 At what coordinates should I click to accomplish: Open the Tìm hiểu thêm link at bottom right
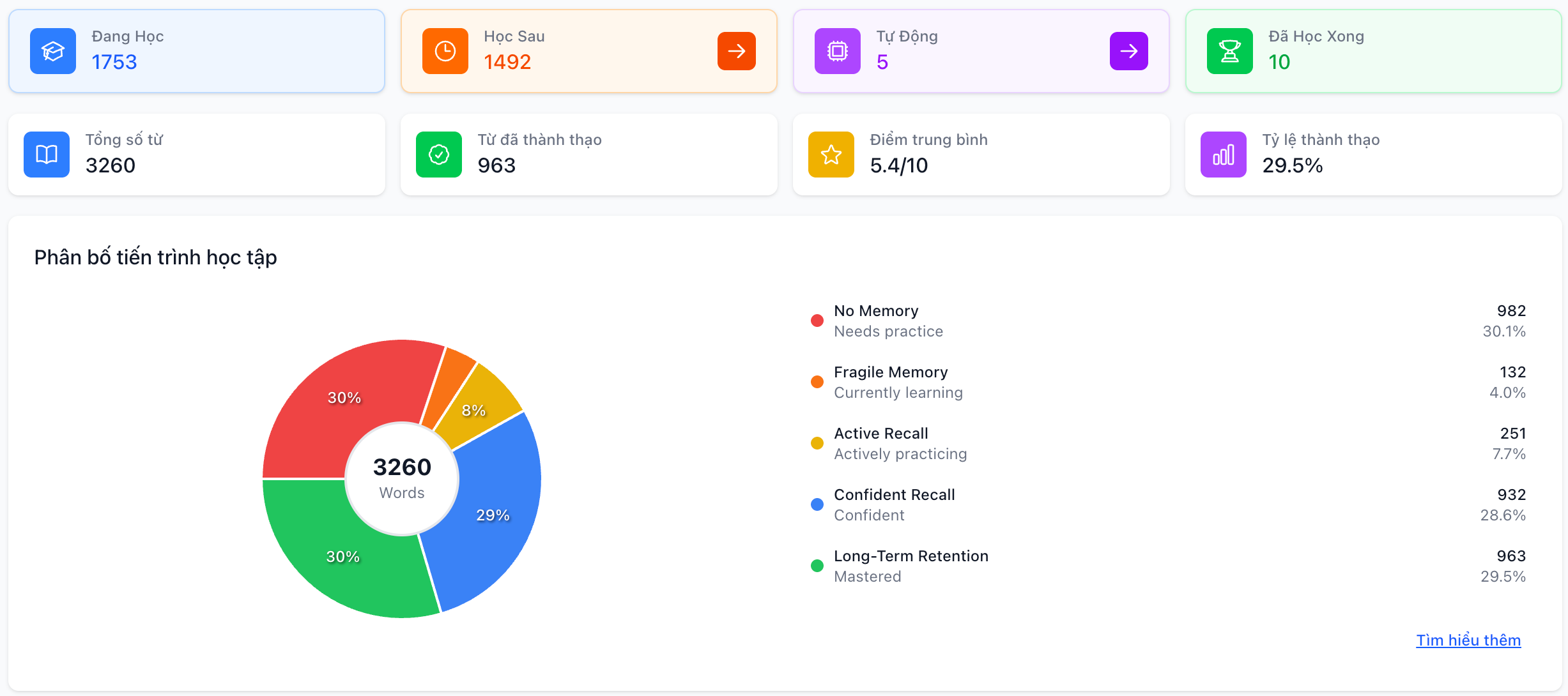[x=1468, y=640]
